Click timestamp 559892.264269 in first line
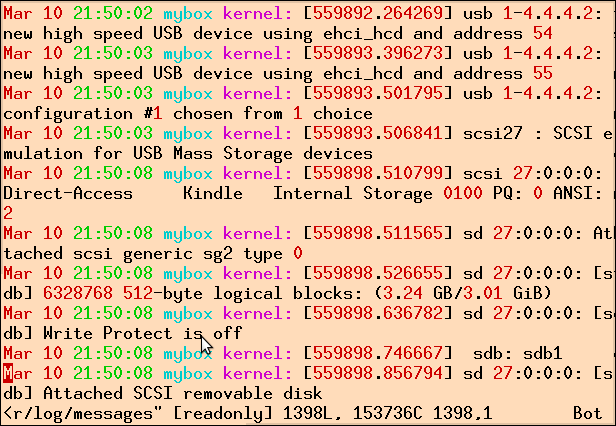Screen dimensions: 616x426 (x=378, y=14)
